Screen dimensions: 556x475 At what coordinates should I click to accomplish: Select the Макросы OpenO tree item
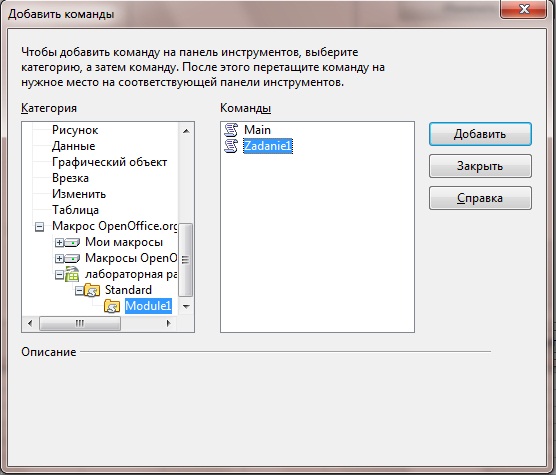131,258
